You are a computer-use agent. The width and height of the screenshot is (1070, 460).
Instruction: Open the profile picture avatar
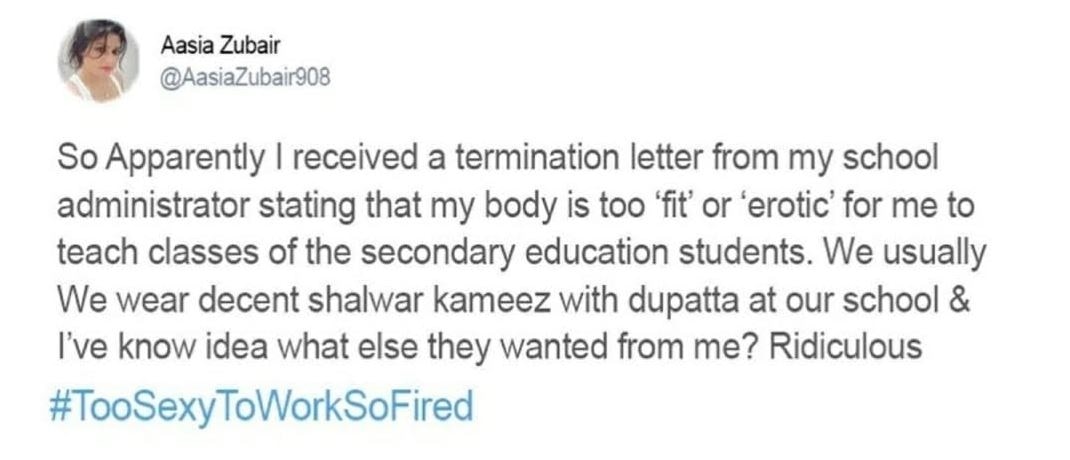tap(98, 62)
